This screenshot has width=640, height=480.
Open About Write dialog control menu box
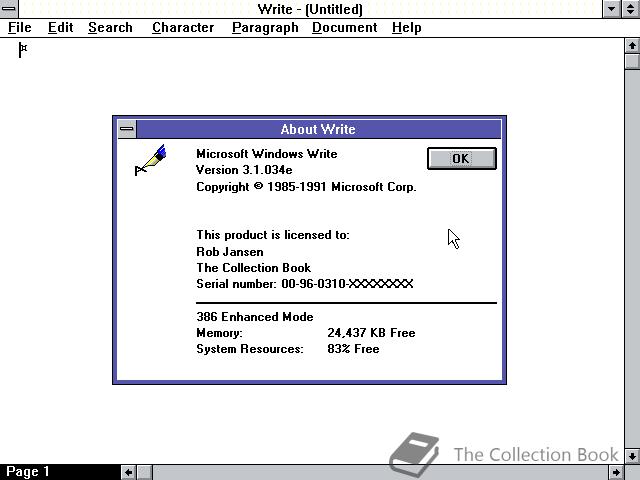[127, 129]
